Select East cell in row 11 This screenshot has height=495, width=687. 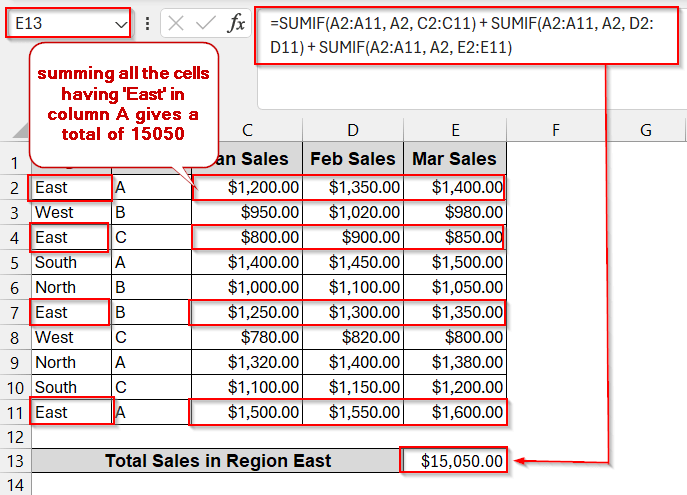point(71,412)
